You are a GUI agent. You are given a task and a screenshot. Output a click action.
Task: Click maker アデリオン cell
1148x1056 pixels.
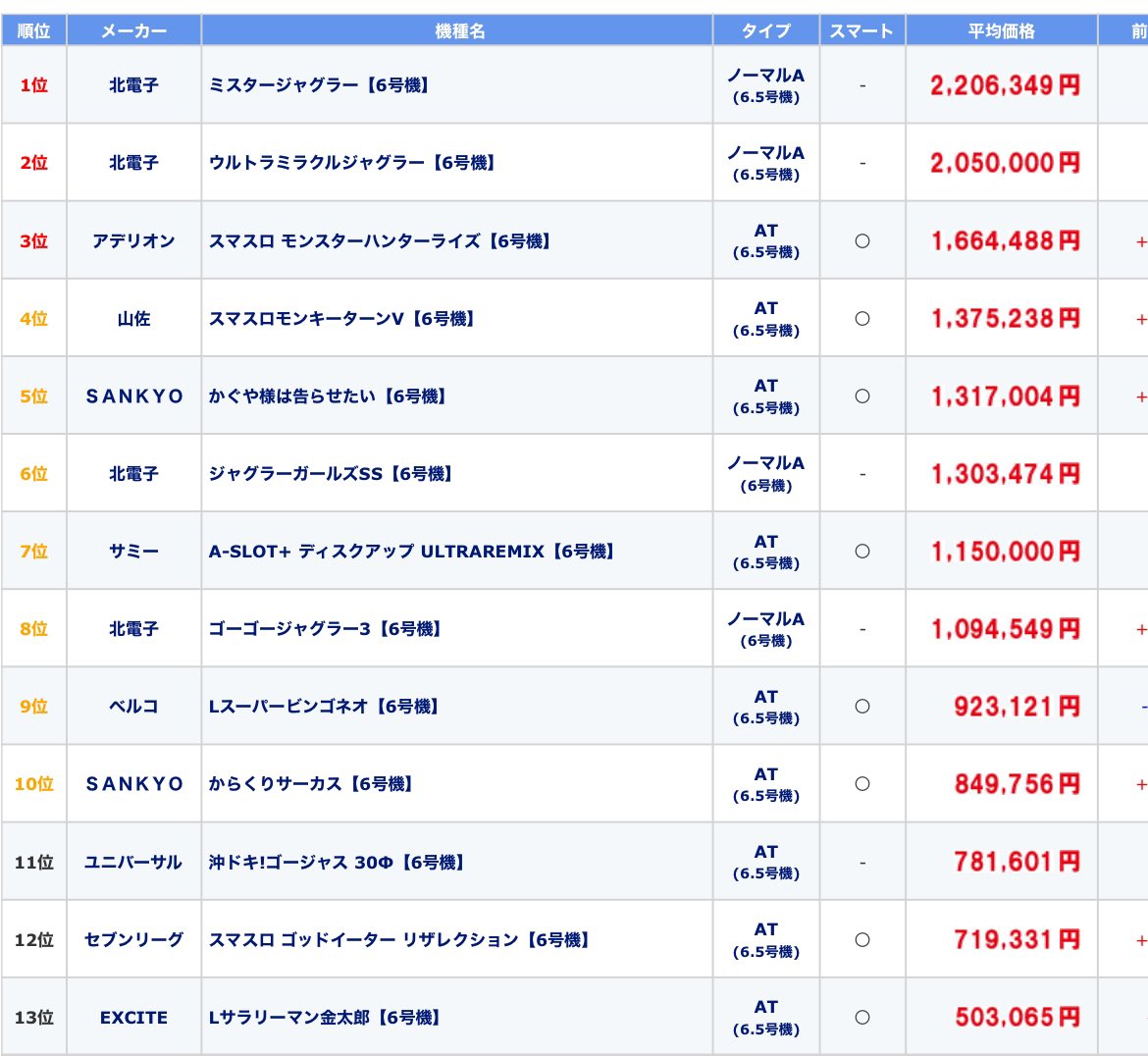point(134,240)
